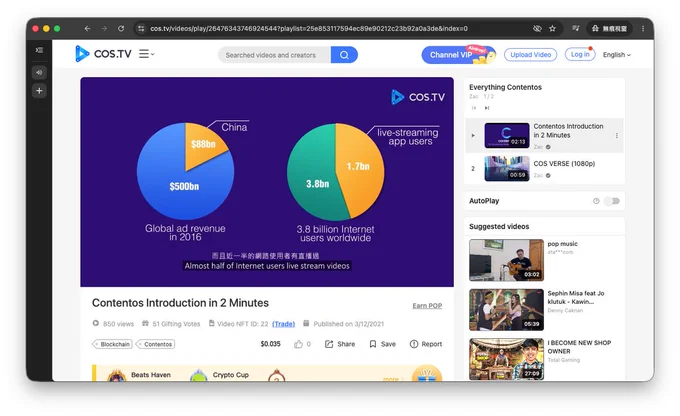The height and width of the screenshot is (416, 680).
Task: Select the COS VERSE (1080p) thumbnail
Action: [507, 168]
